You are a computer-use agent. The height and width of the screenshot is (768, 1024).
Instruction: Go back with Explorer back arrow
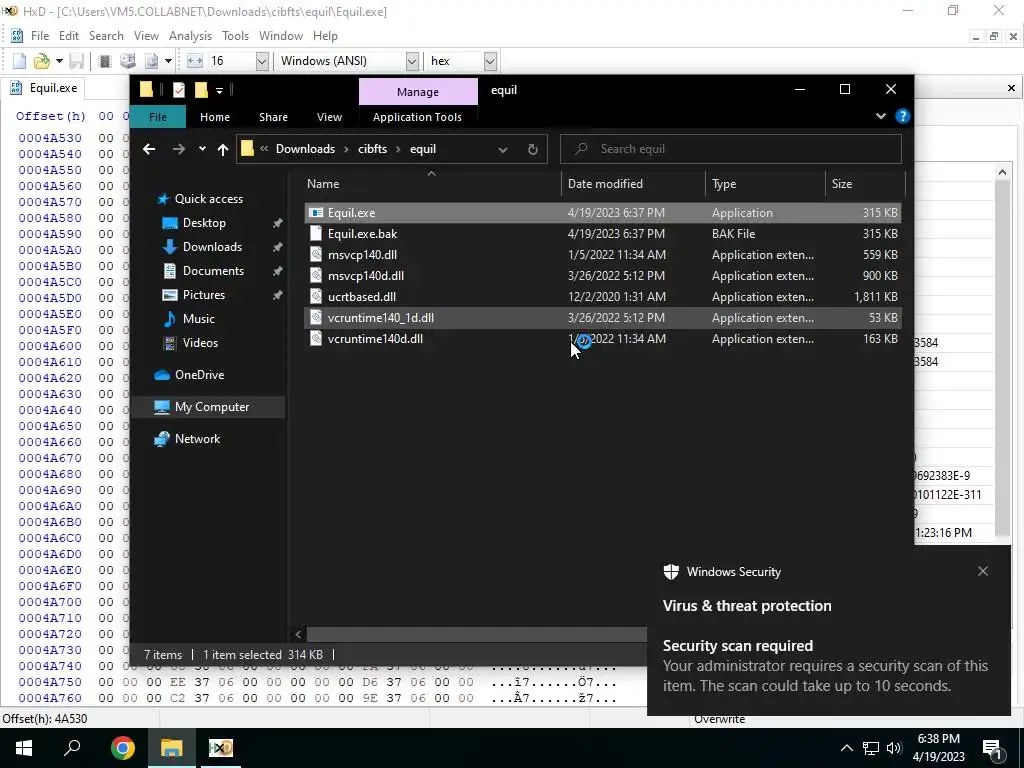[149, 150]
